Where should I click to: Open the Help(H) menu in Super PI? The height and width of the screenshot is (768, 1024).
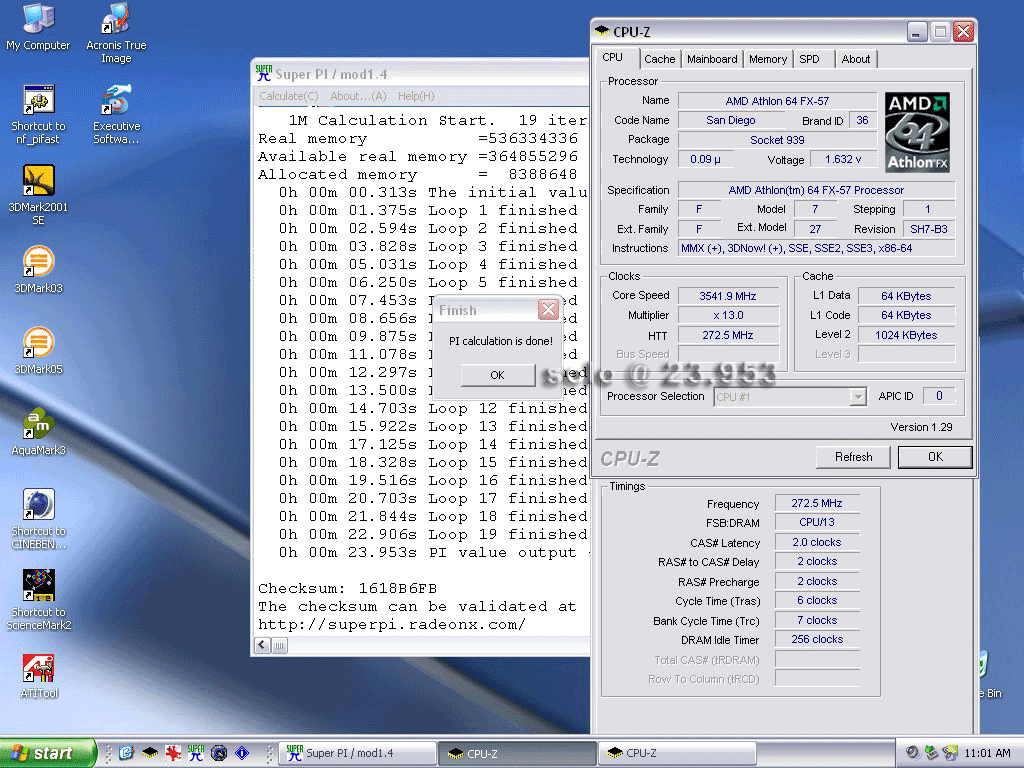(416, 96)
